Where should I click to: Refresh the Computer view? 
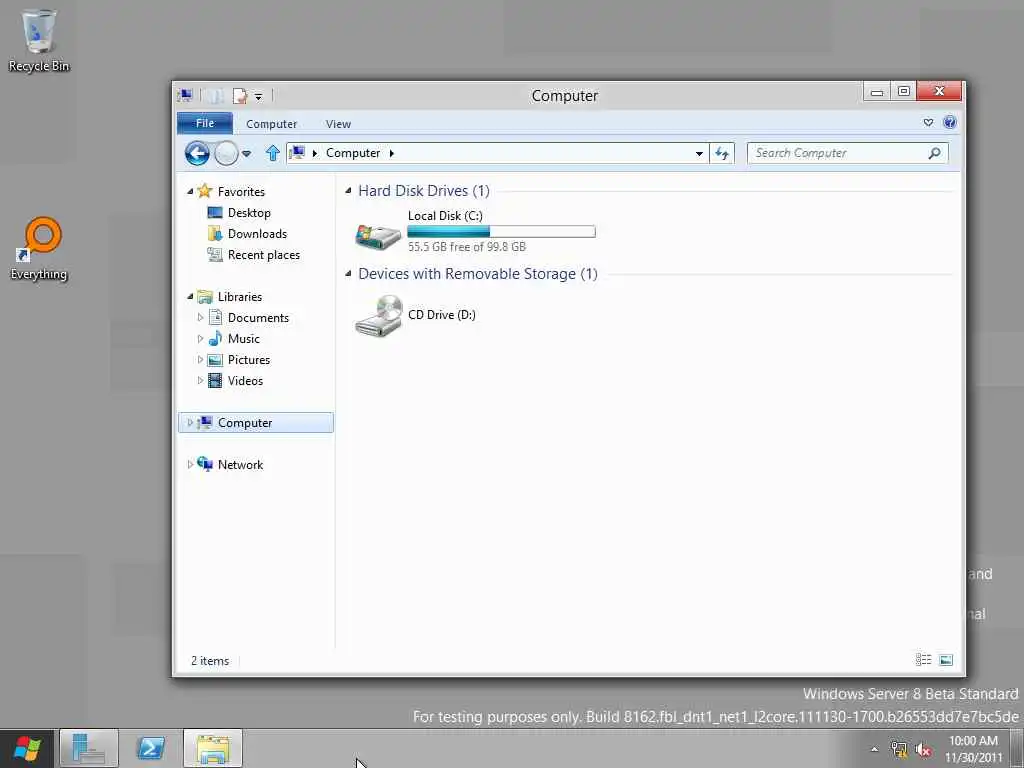(722, 153)
